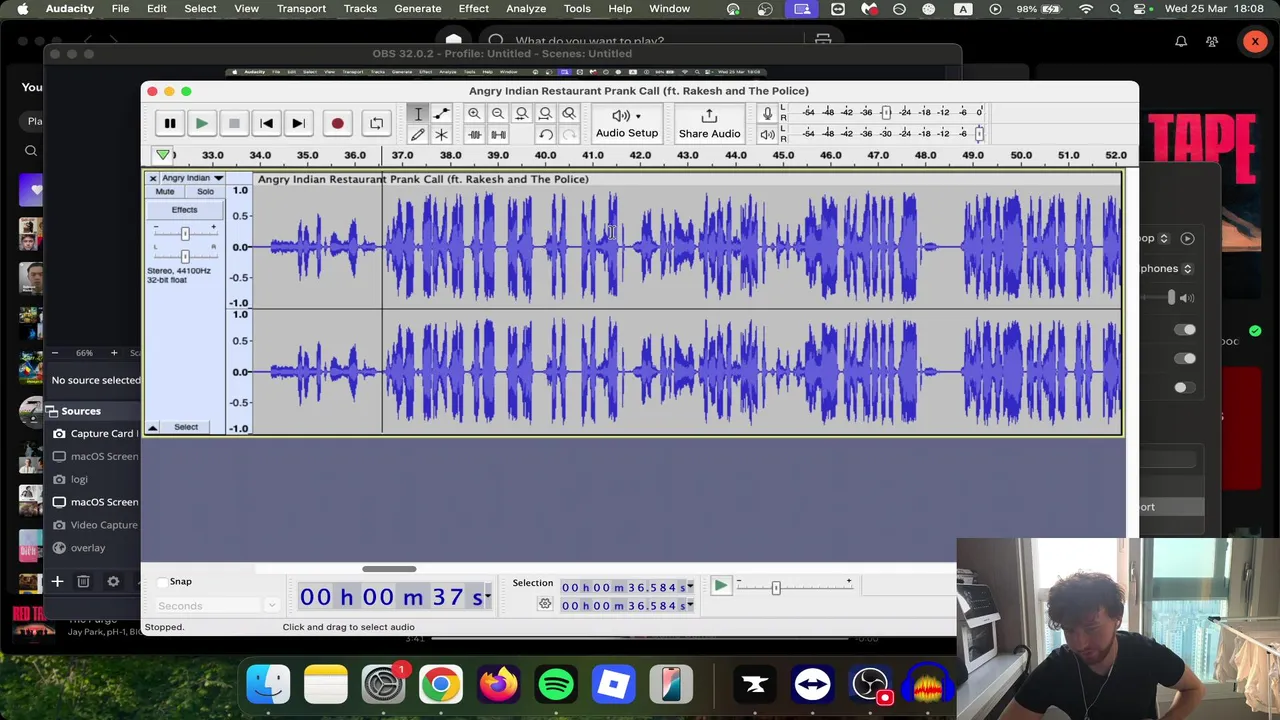The width and height of the screenshot is (1280, 720).
Task: Open Spotify from the Dock
Action: (x=556, y=685)
